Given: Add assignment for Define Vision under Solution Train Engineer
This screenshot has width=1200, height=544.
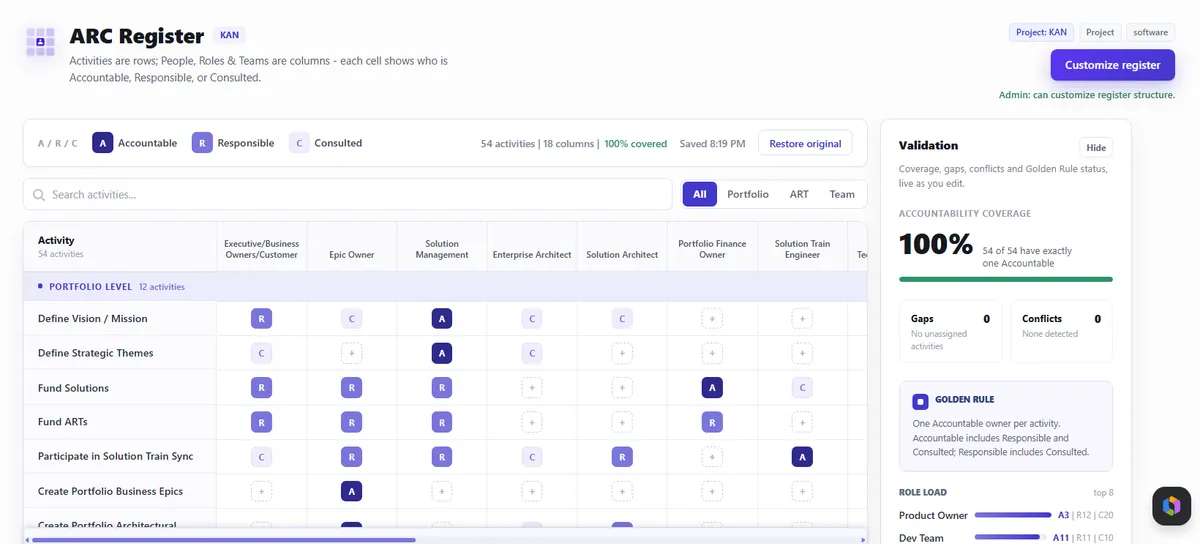Looking at the screenshot, I should click(x=802, y=319).
